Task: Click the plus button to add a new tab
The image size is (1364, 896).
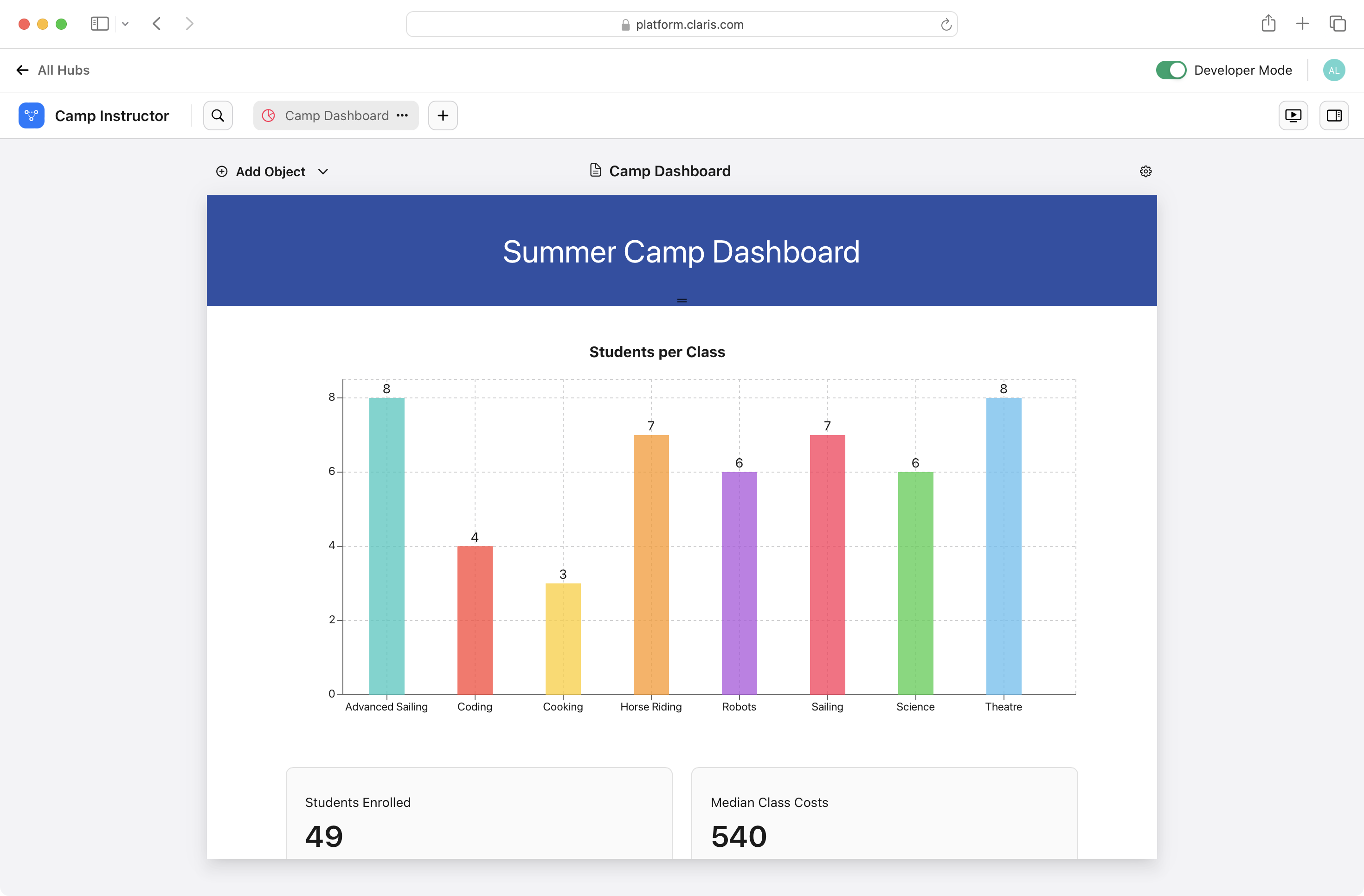Action: [443, 116]
